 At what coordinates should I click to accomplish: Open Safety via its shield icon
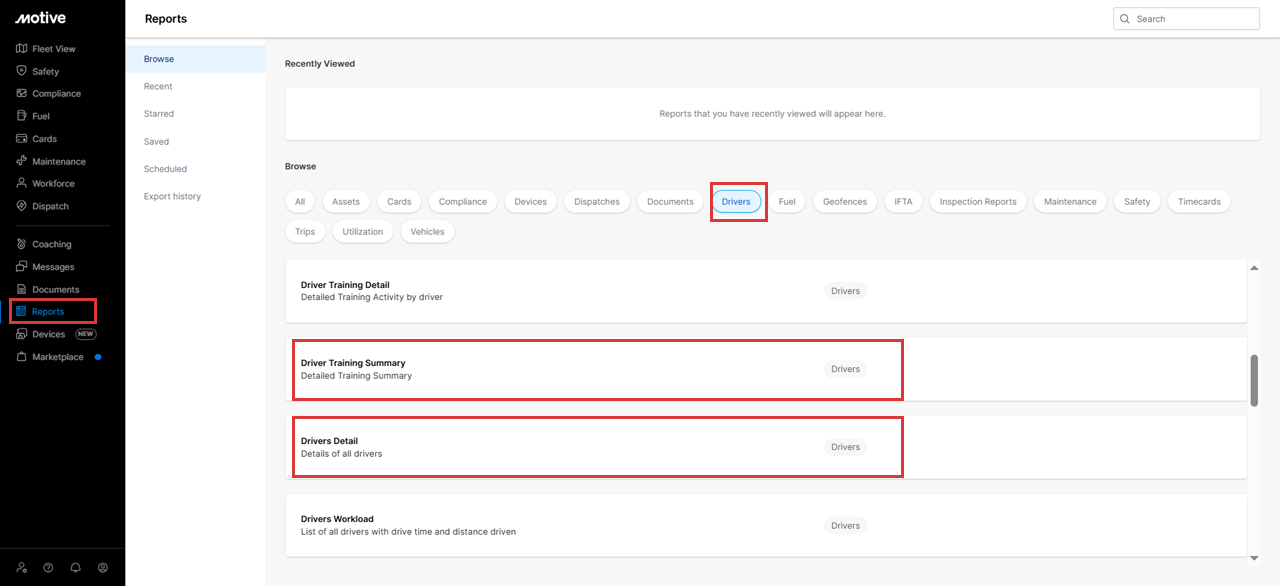pos(22,71)
